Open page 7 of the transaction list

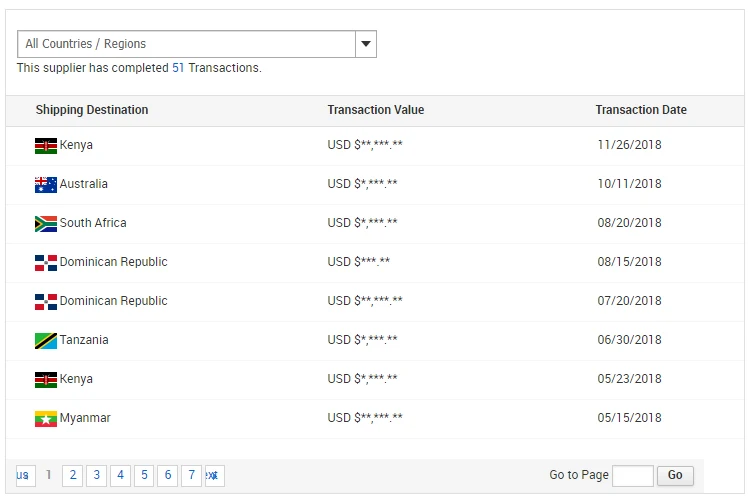click(x=192, y=475)
